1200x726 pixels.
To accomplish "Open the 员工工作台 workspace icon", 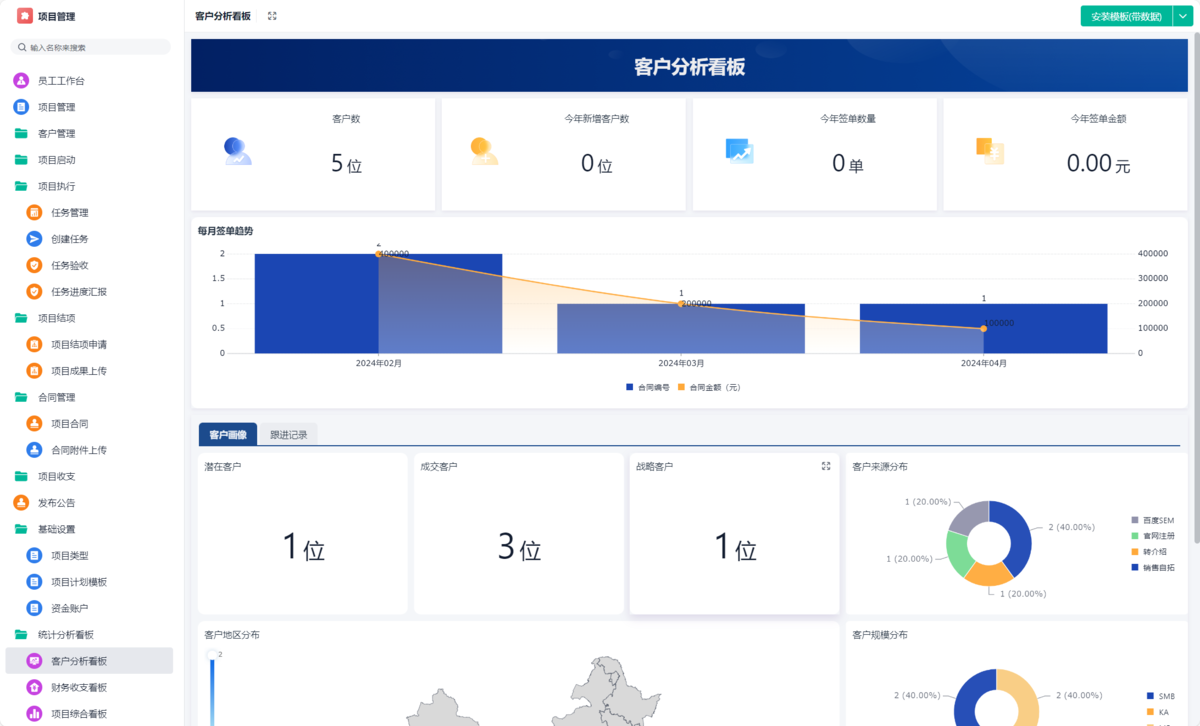I will 20,80.
